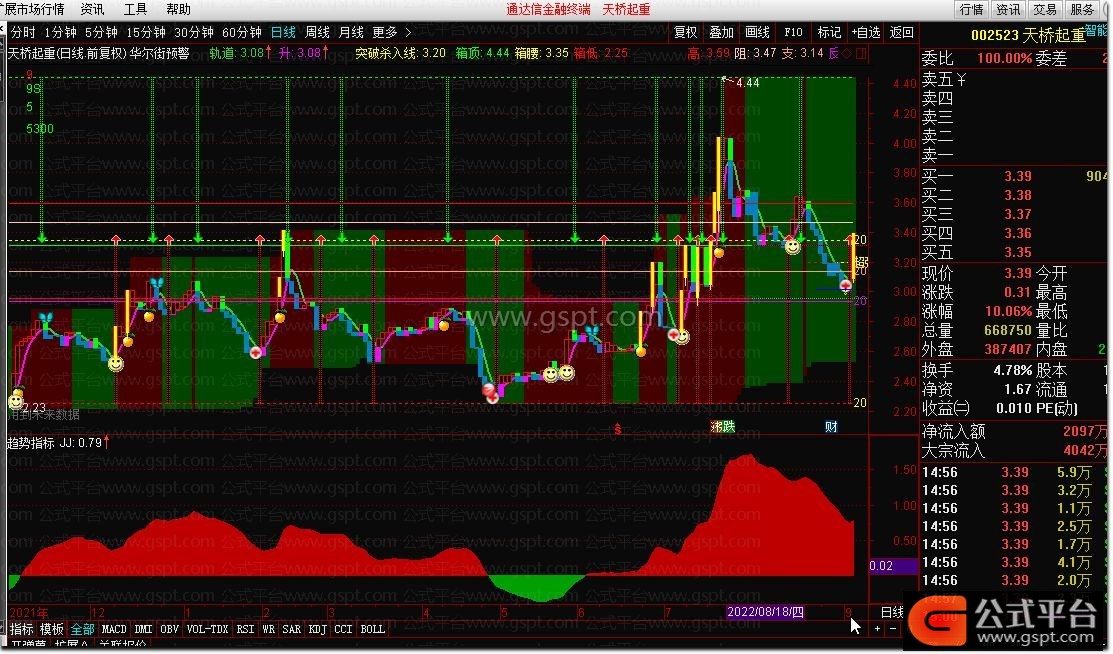Switch to the RSI indicator
The image size is (1113, 654).
tap(246, 629)
